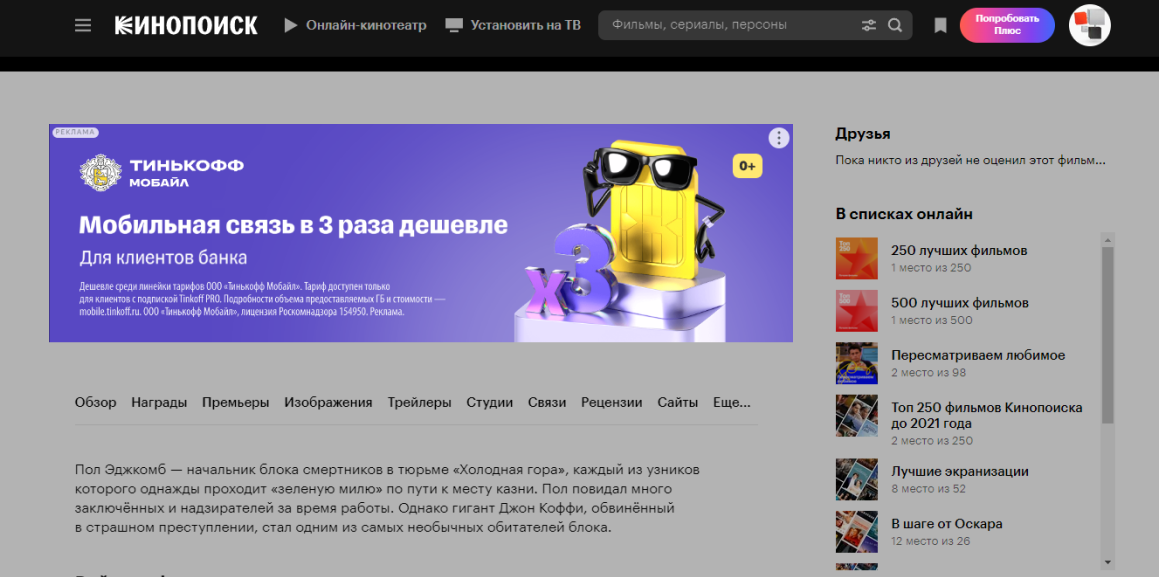Viewport: 1159px width, 577px height.
Task: Open ad options three-dot menu
Action: 778,138
